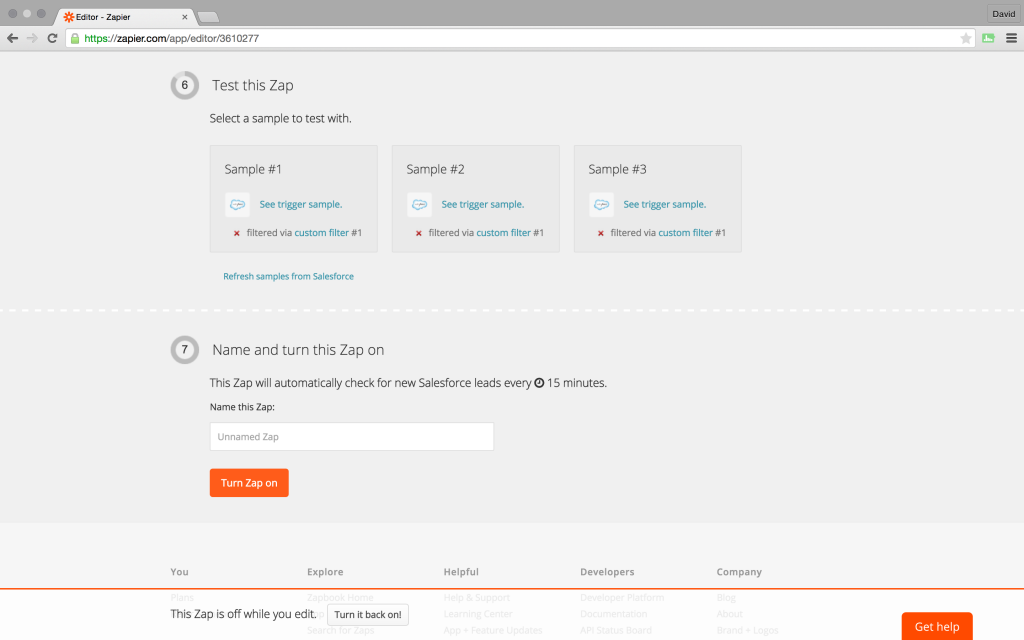This screenshot has height=640, width=1024.
Task: Select the Sample #1 card title
Action: point(253,169)
